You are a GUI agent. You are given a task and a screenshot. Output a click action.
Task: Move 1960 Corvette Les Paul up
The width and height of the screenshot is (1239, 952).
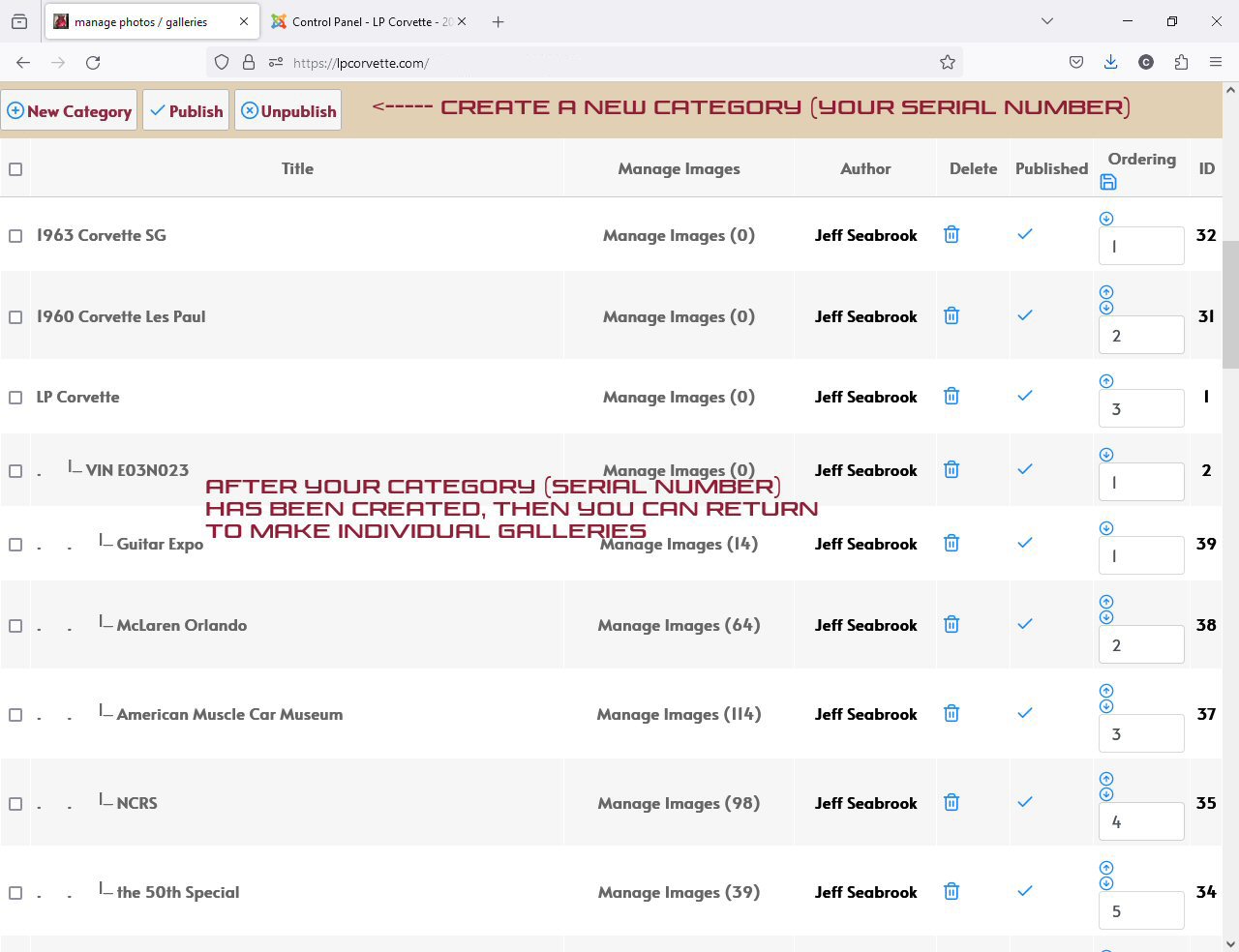click(x=1106, y=292)
